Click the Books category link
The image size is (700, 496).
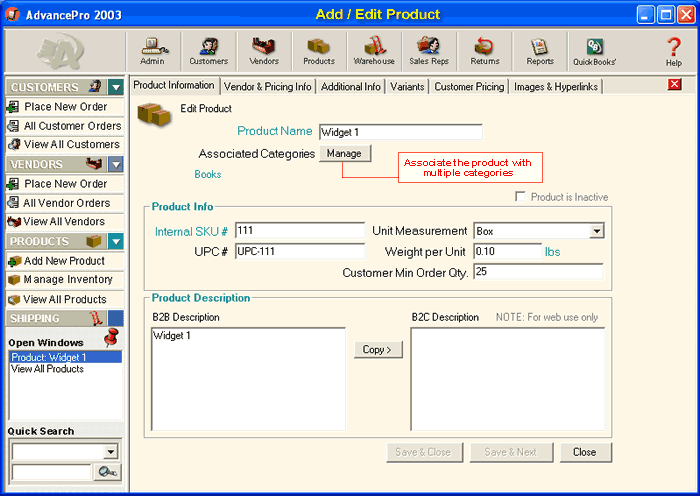(x=208, y=174)
